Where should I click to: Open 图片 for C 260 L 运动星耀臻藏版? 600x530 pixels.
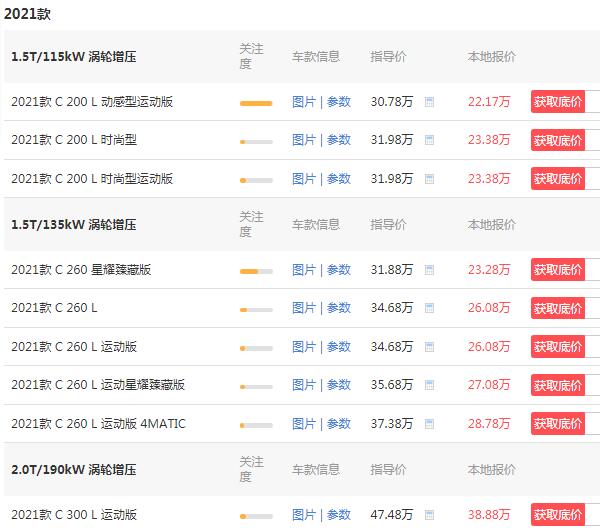pos(304,385)
